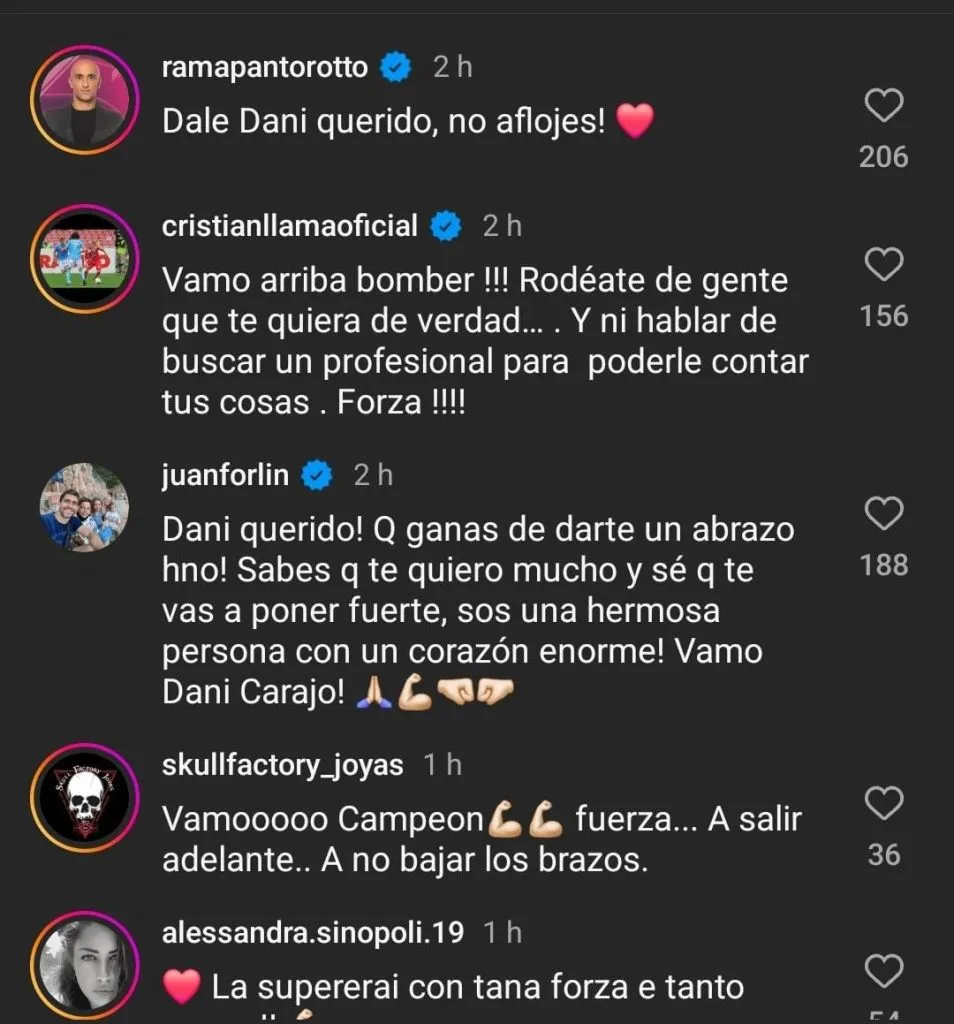954x1024 pixels.
Task: Click verified badge next to ramapantorotto
Action: (x=398, y=68)
